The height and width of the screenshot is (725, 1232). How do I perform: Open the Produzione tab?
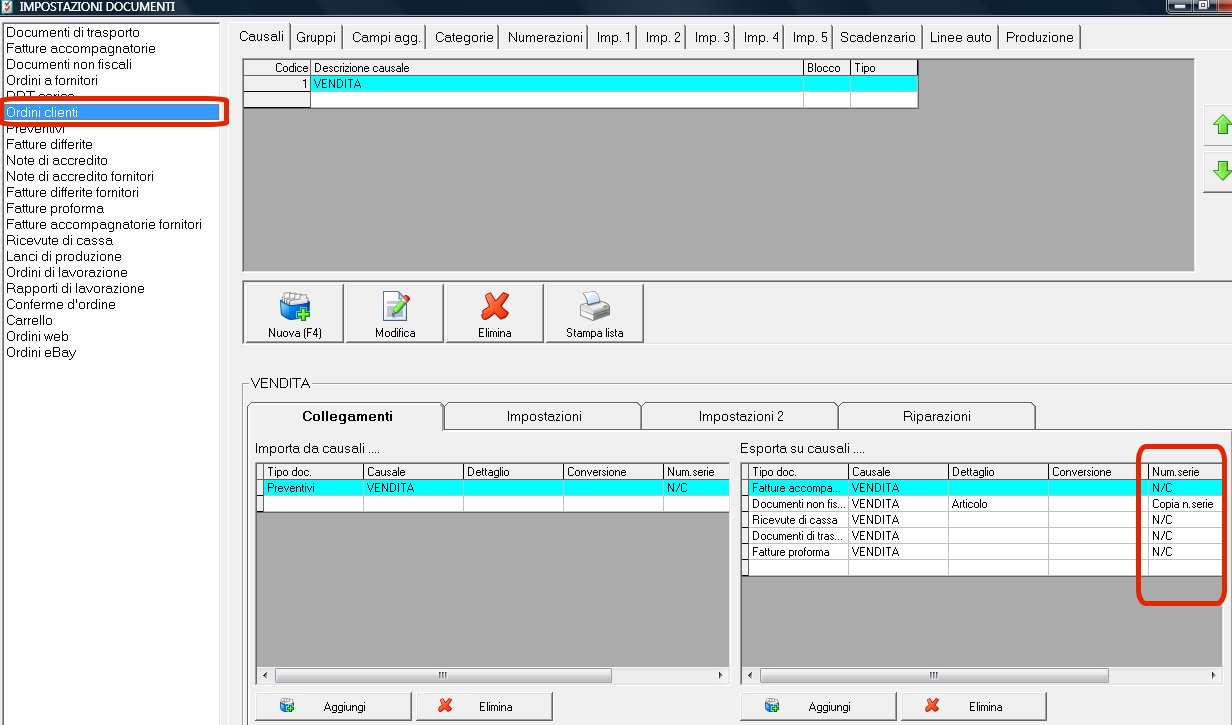[1040, 37]
